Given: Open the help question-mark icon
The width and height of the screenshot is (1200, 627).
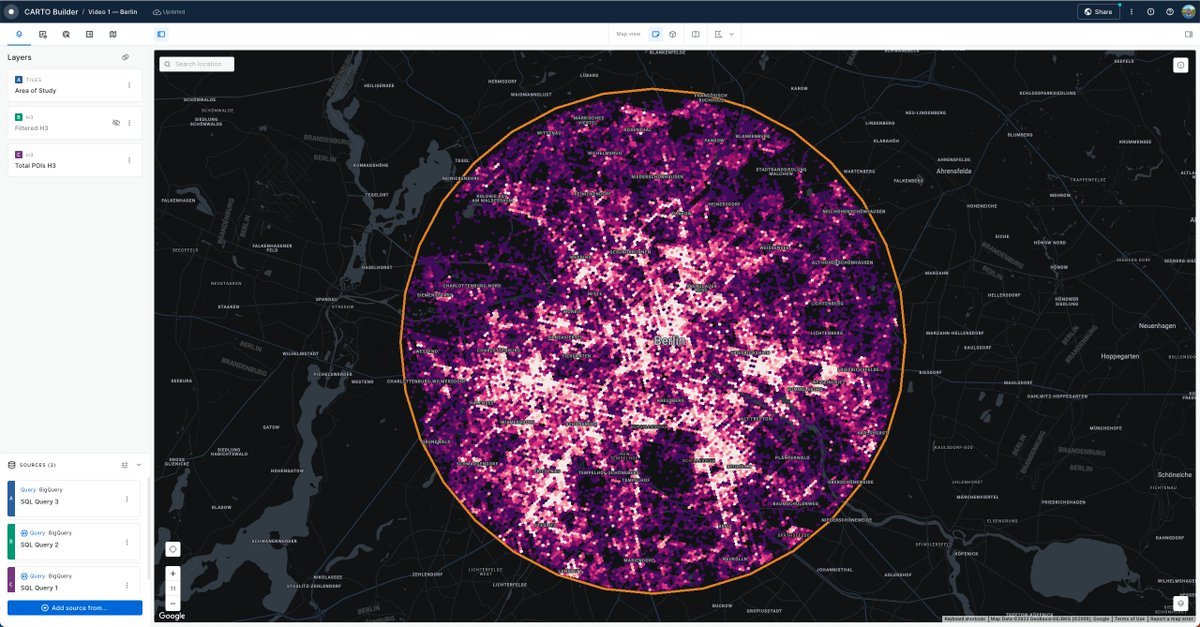Looking at the screenshot, I should point(1170,12).
